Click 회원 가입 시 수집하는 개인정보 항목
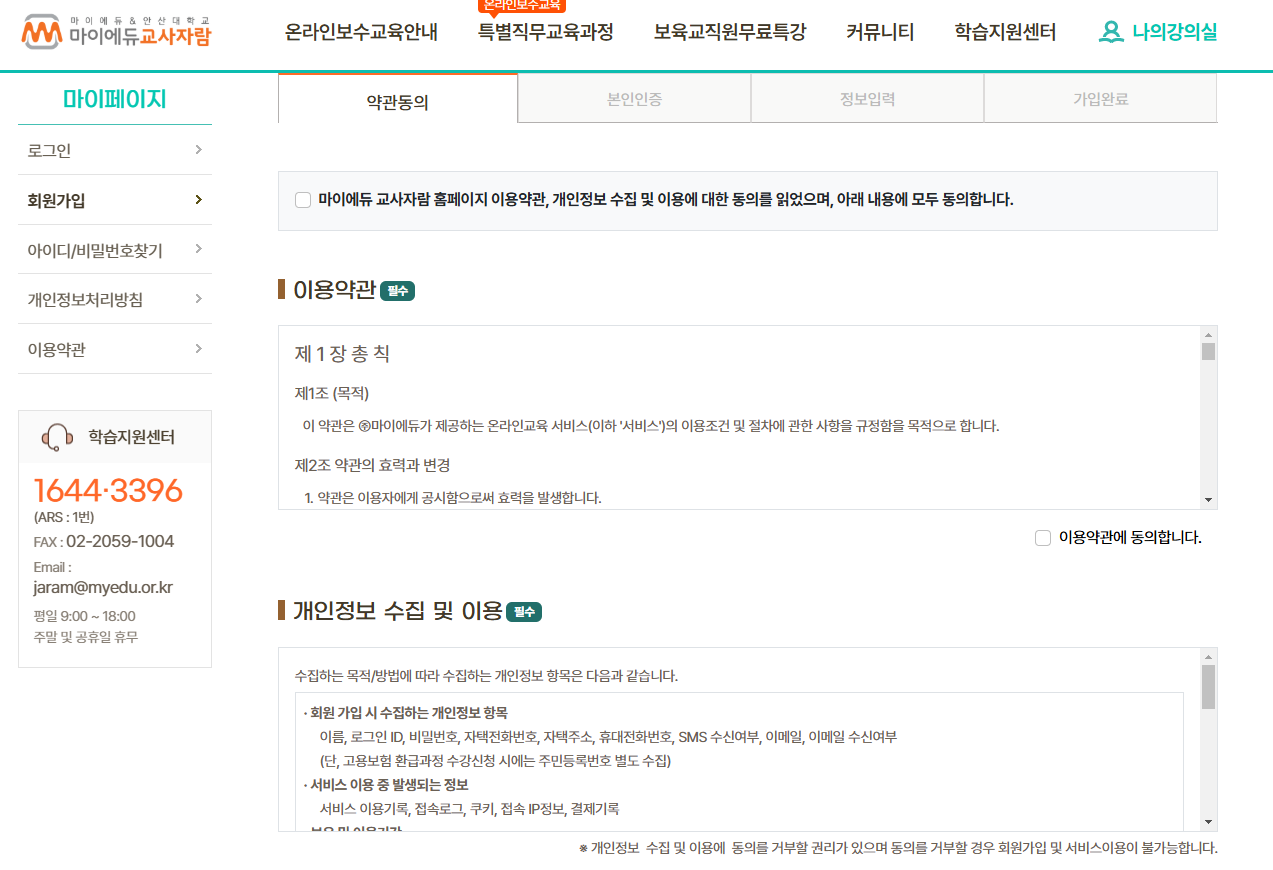The height and width of the screenshot is (870, 1273). coord(409,713)
